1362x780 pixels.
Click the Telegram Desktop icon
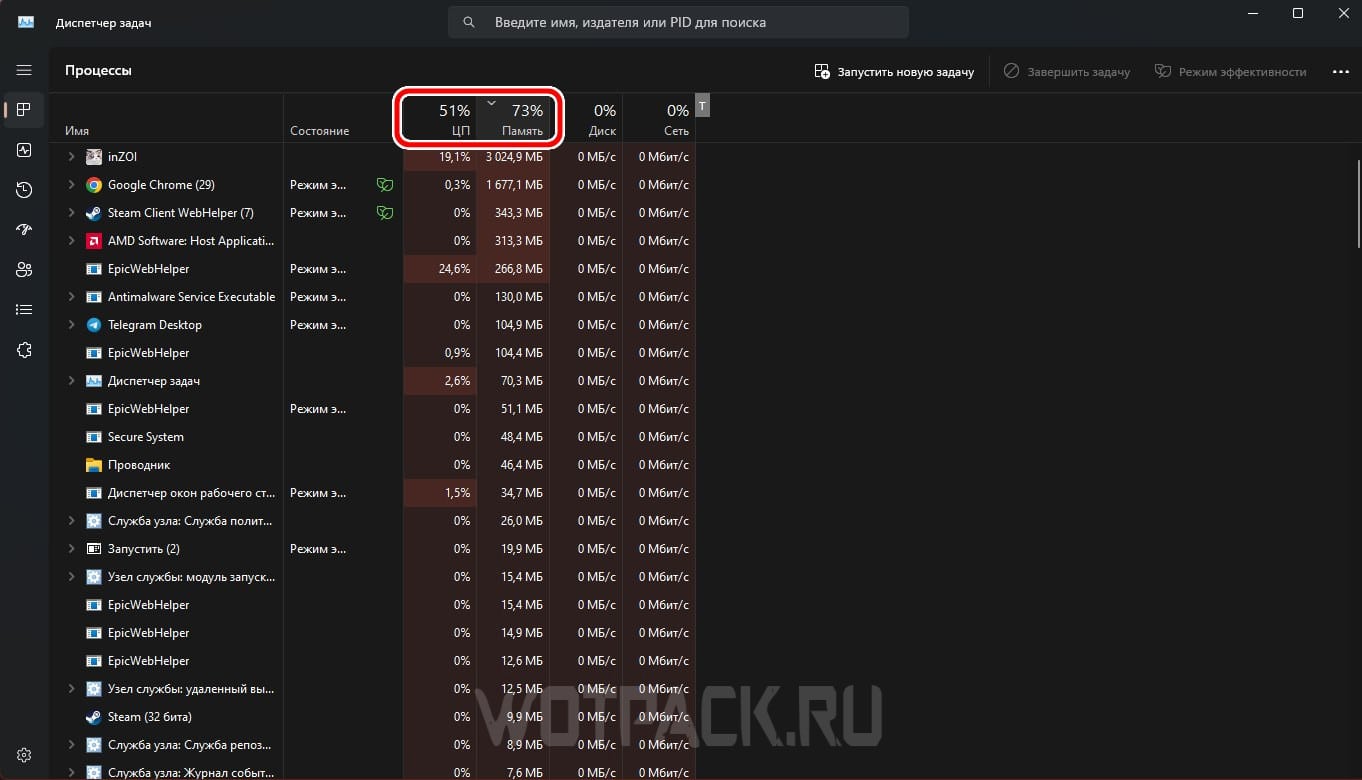point(94,325)
